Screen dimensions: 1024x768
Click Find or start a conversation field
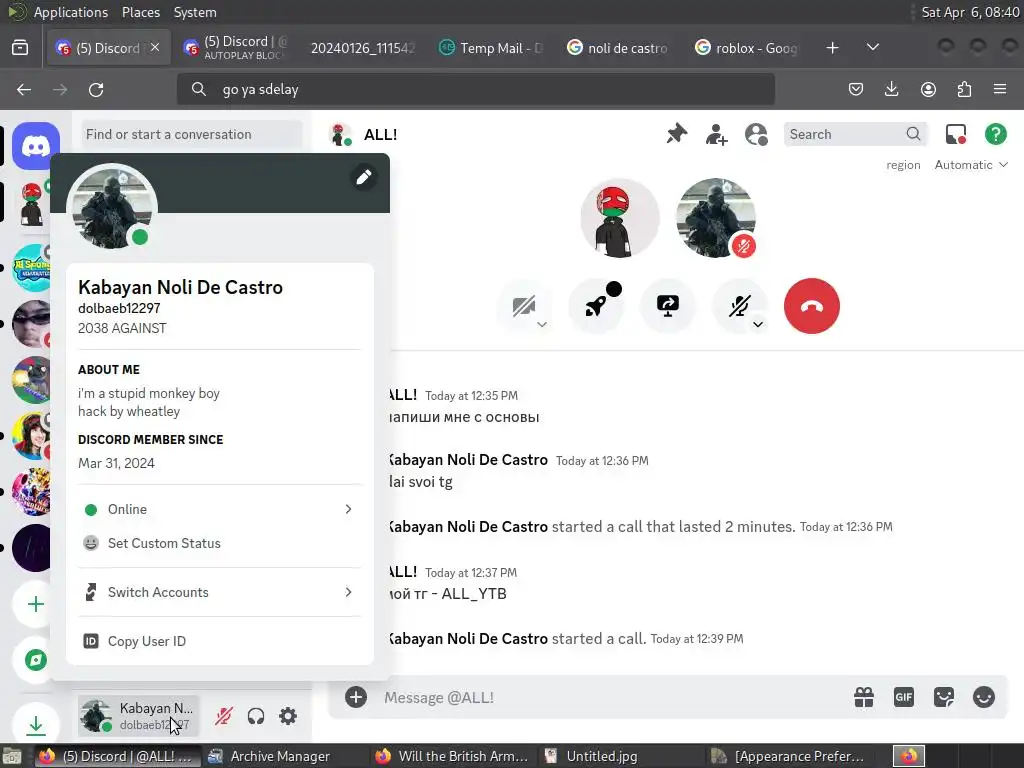[192, 134]
